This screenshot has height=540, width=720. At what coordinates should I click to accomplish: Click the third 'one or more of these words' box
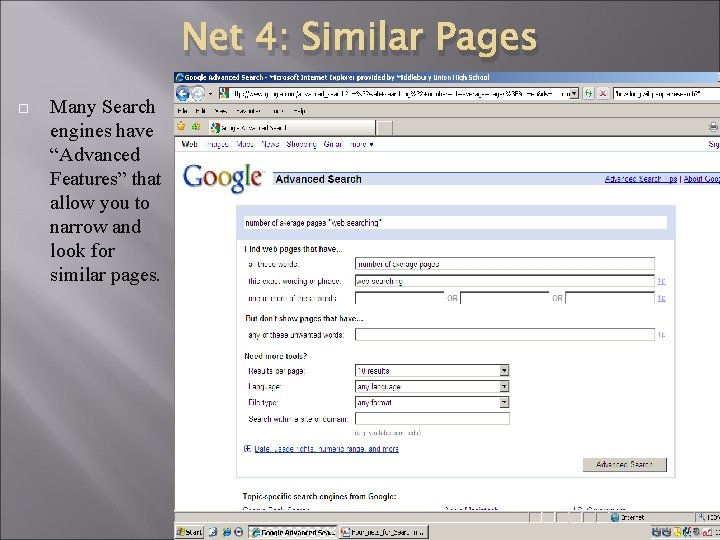click(x=609, y=298)
